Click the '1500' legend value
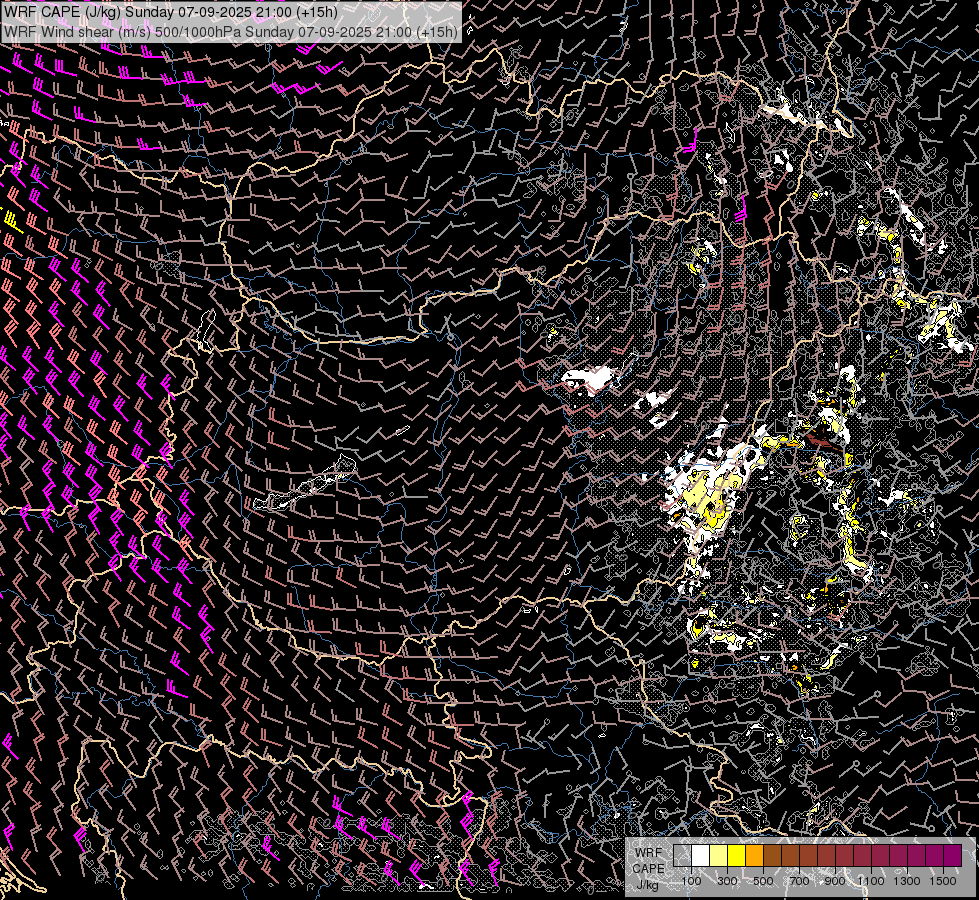The width and height of the screenshot is (979, 900). click(943, 881)
